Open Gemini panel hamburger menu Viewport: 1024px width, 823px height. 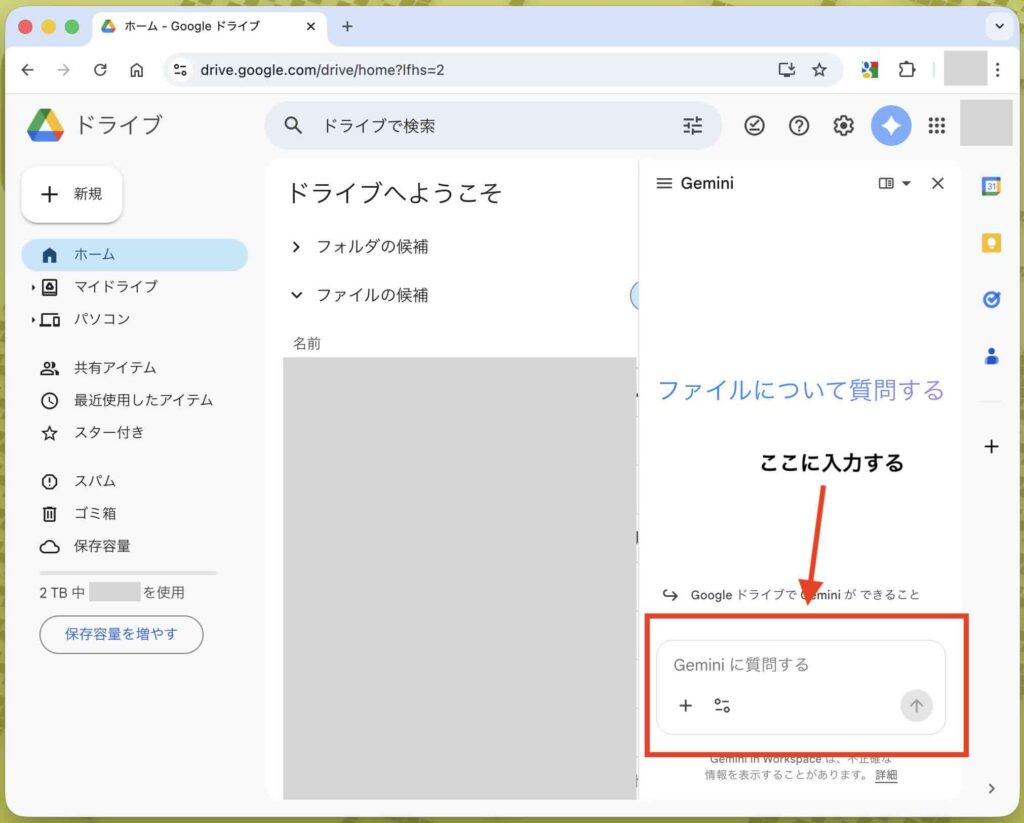pos(664,184)
